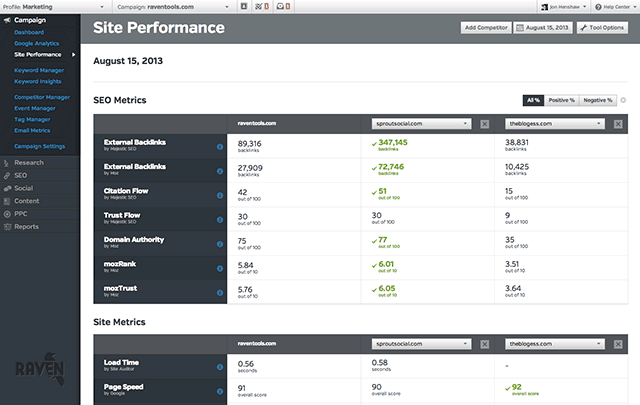Click the 92 overall score value
This screenshot has width=640, height=405.
pyautogui.click(x=517, y=387)
